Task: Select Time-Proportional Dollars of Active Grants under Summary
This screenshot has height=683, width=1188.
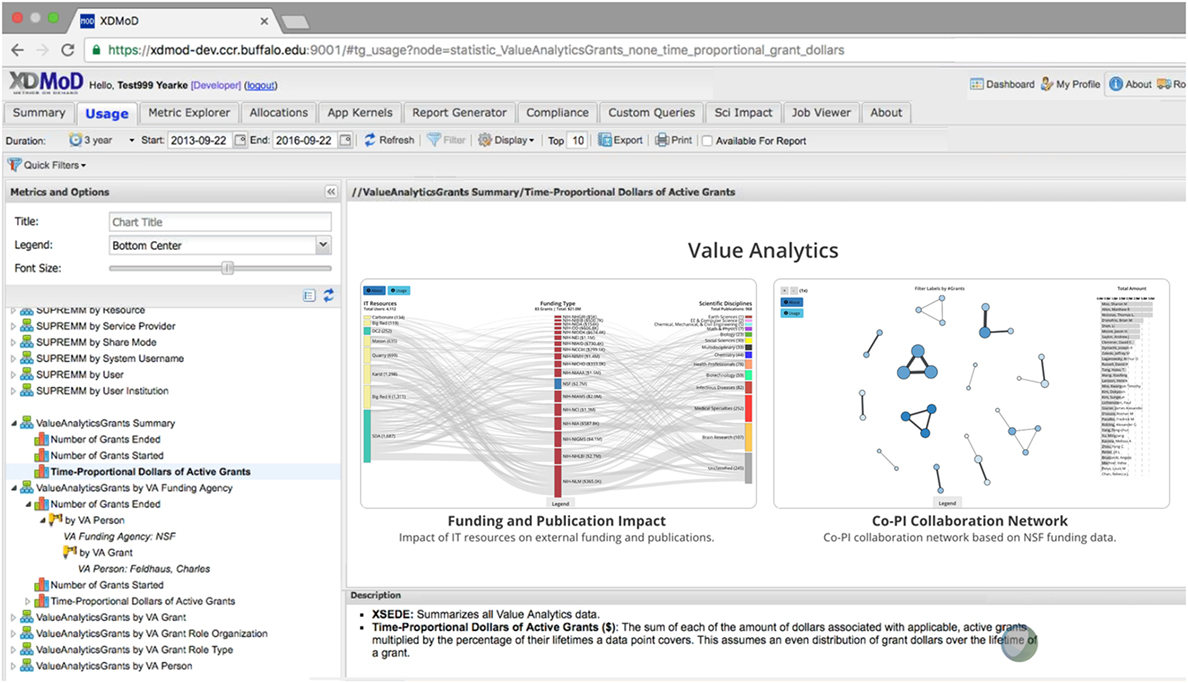Action: coord(150,472)
